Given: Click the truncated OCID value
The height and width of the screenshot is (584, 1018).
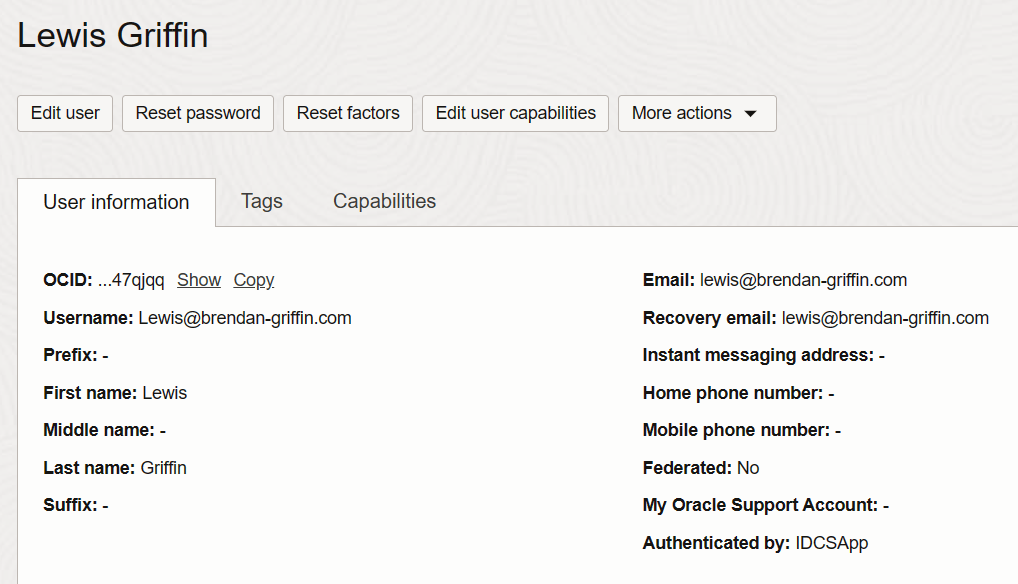Looking at the screenshot, I should coord(131,280).
